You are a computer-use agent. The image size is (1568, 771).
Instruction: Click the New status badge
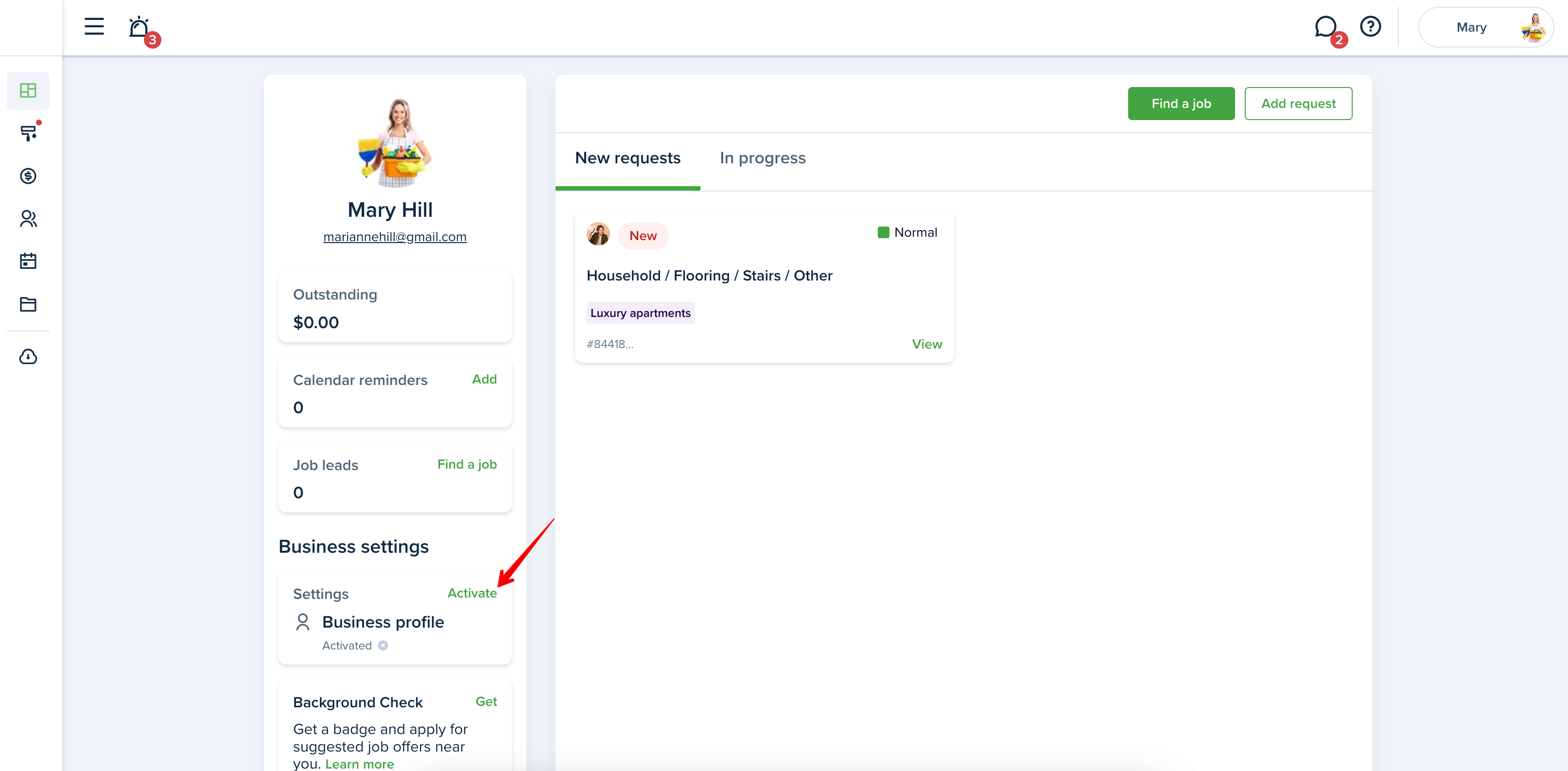click(643, 236)
